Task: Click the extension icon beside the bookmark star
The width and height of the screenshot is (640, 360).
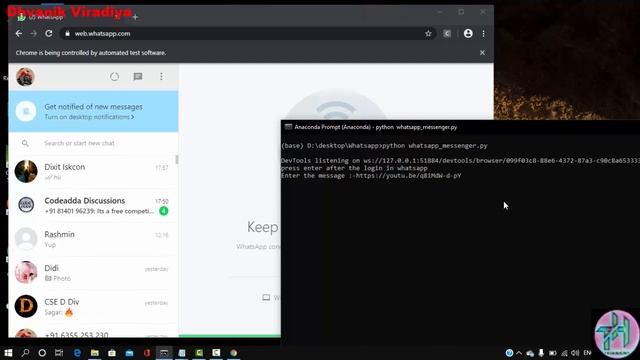Action: tap(447, 33)
